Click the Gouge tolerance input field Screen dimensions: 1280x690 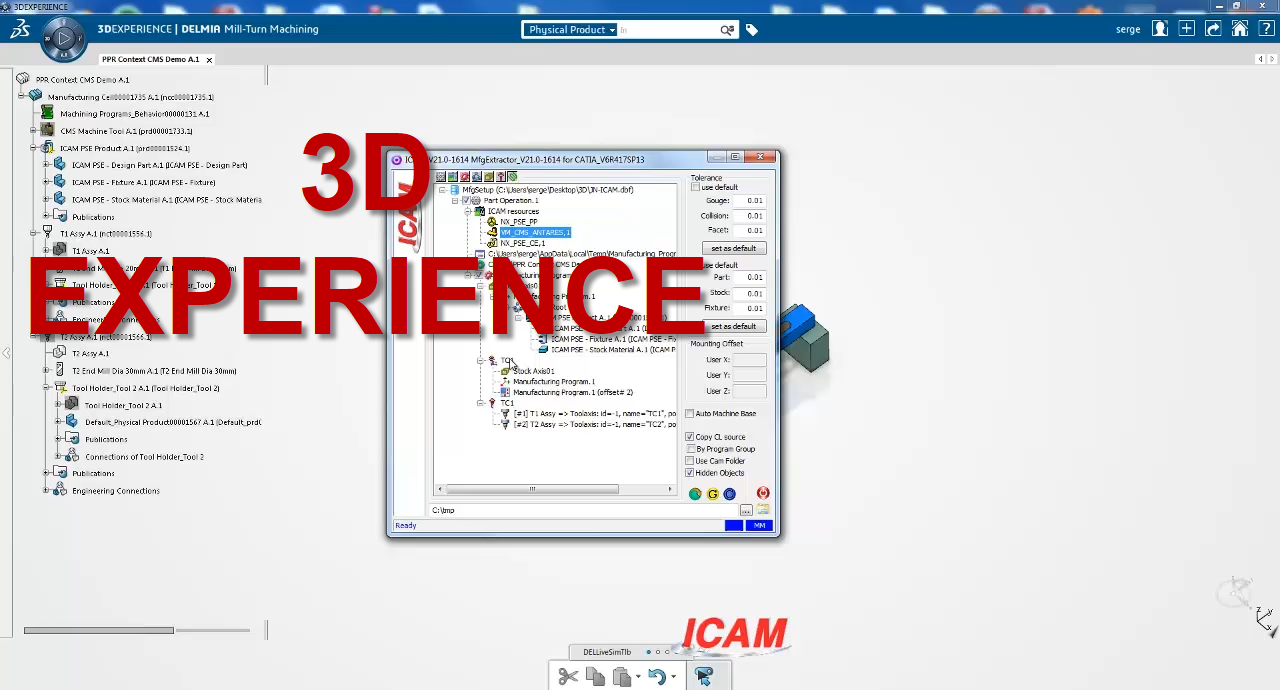point(749,201)
